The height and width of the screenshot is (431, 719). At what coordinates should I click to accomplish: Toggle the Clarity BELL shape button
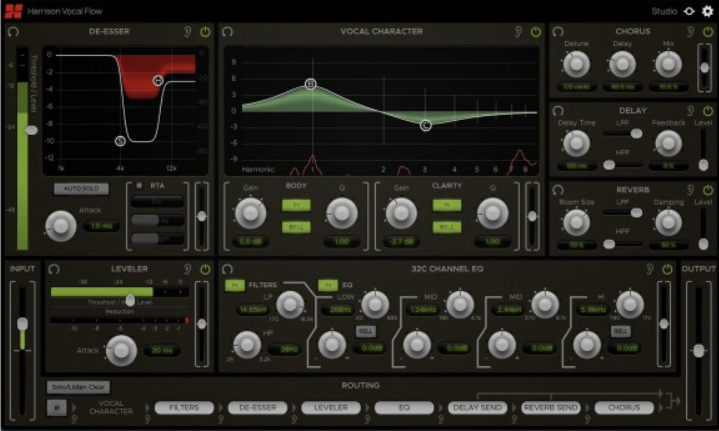(447, 227)
